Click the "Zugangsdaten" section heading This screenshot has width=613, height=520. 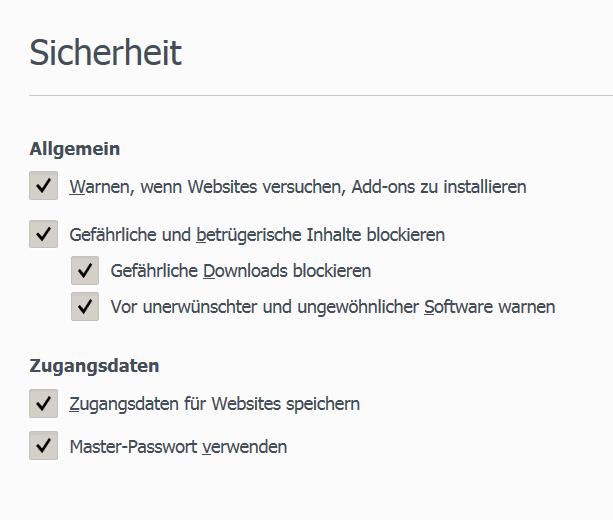click(94, 366)
